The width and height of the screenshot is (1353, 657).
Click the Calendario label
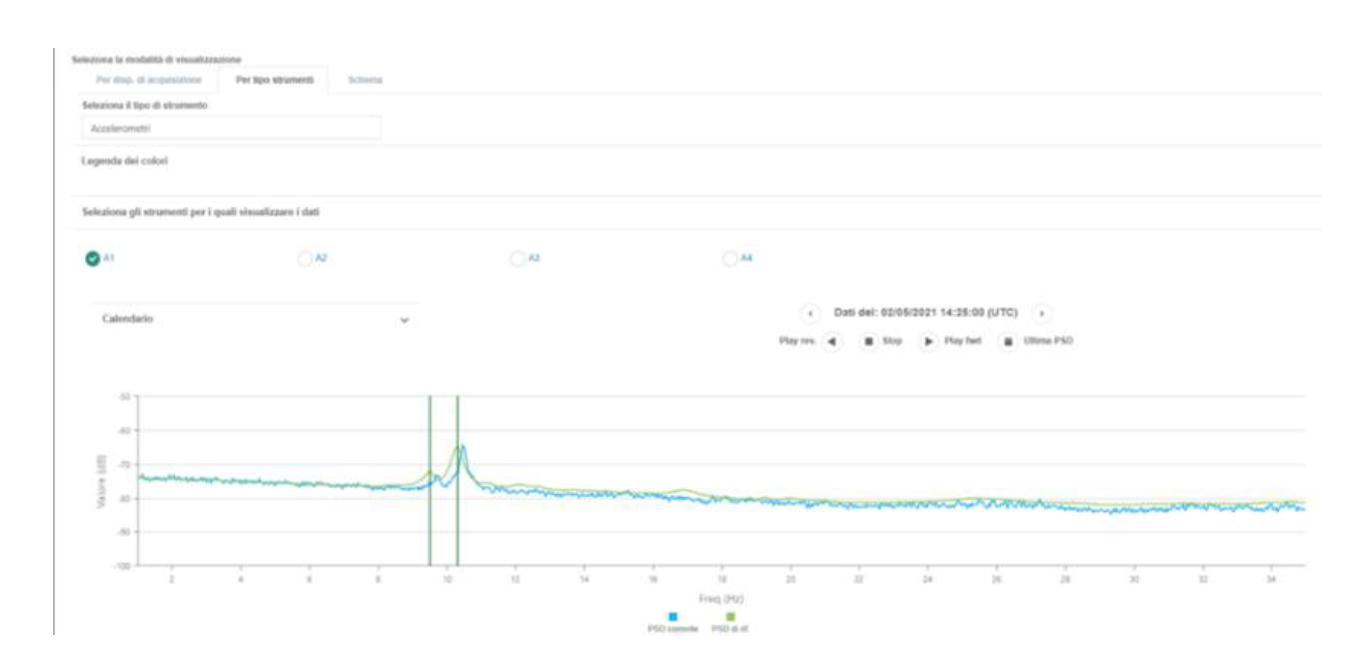pos(127,319)
